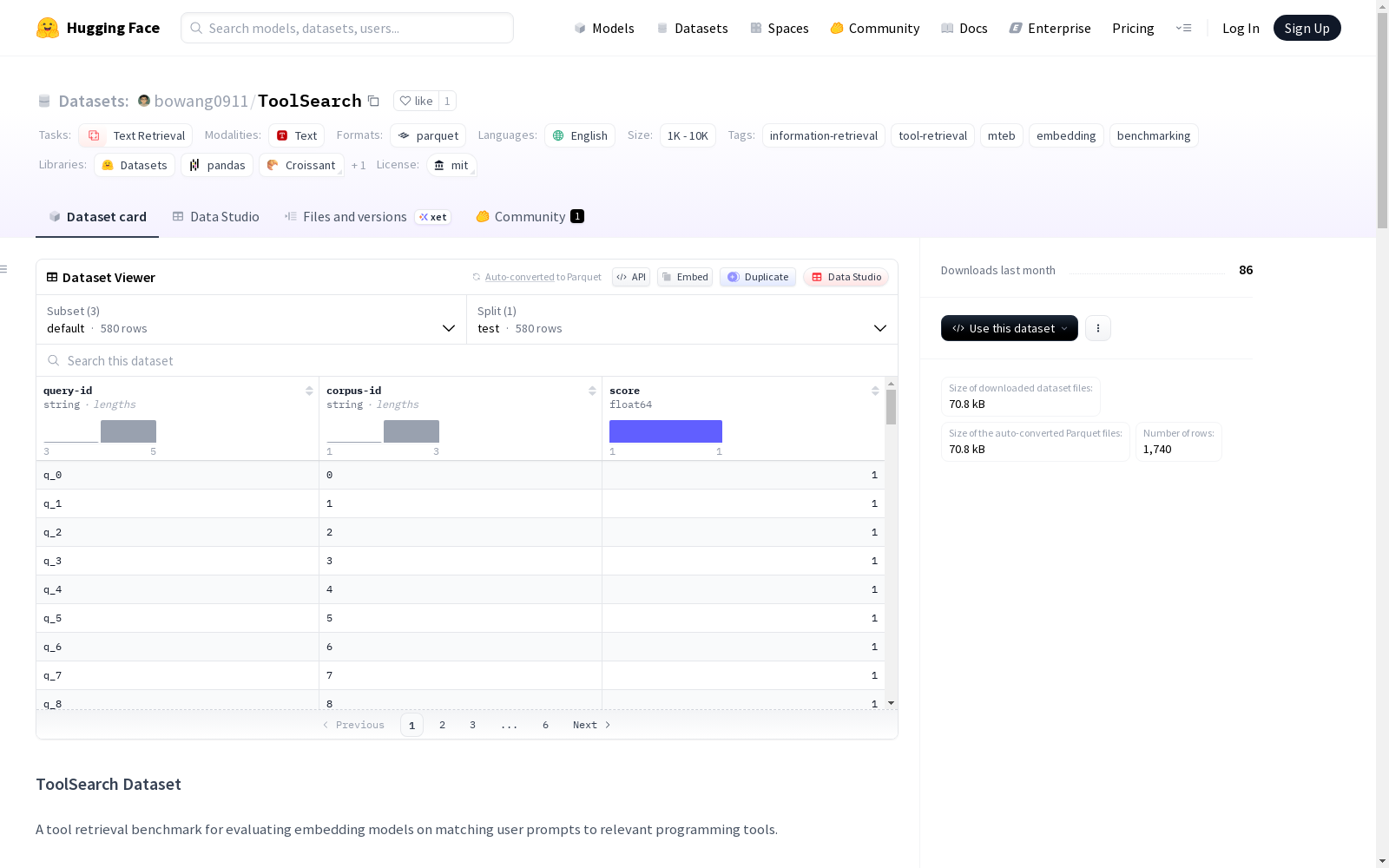Click the score distribution histogram bar
1389x868 pixels.
click(x=666, y=431)
